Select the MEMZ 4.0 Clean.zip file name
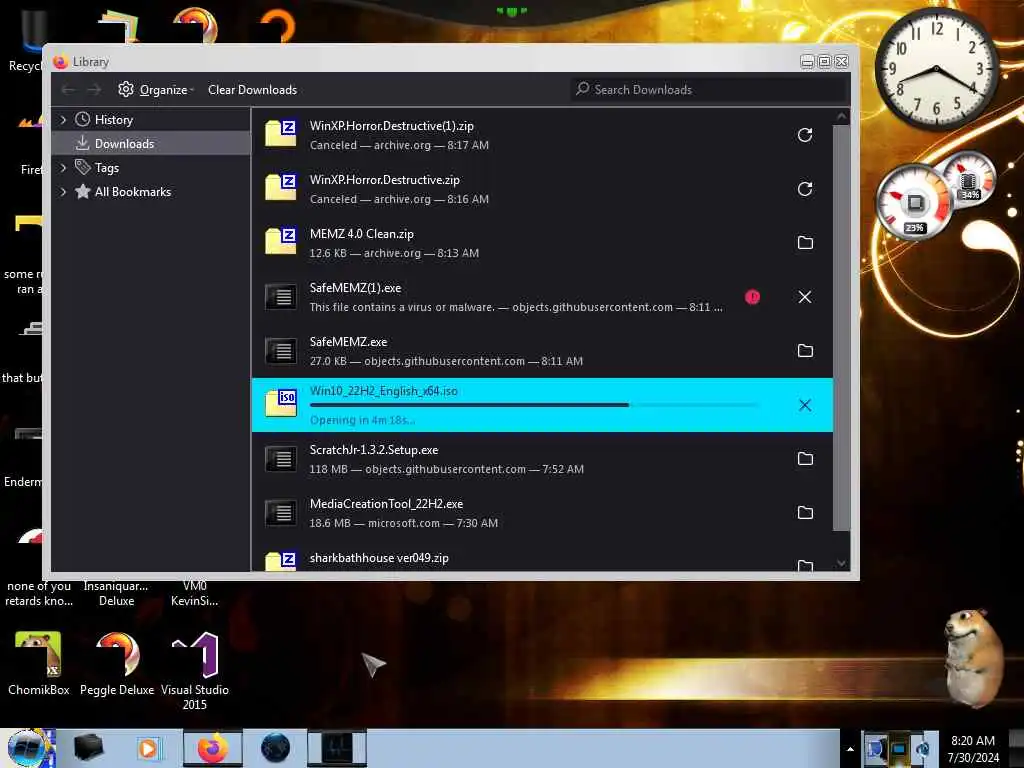1024x768 pixels. tap(361, 234)
